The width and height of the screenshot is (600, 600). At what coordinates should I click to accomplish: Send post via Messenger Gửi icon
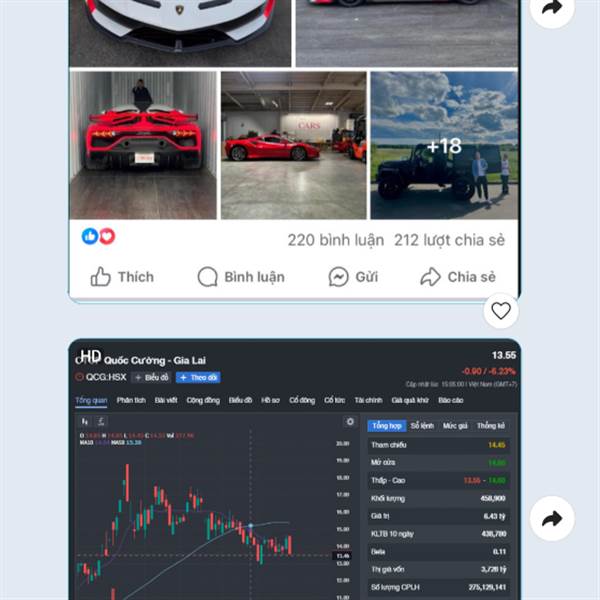[x=353, y=277]
